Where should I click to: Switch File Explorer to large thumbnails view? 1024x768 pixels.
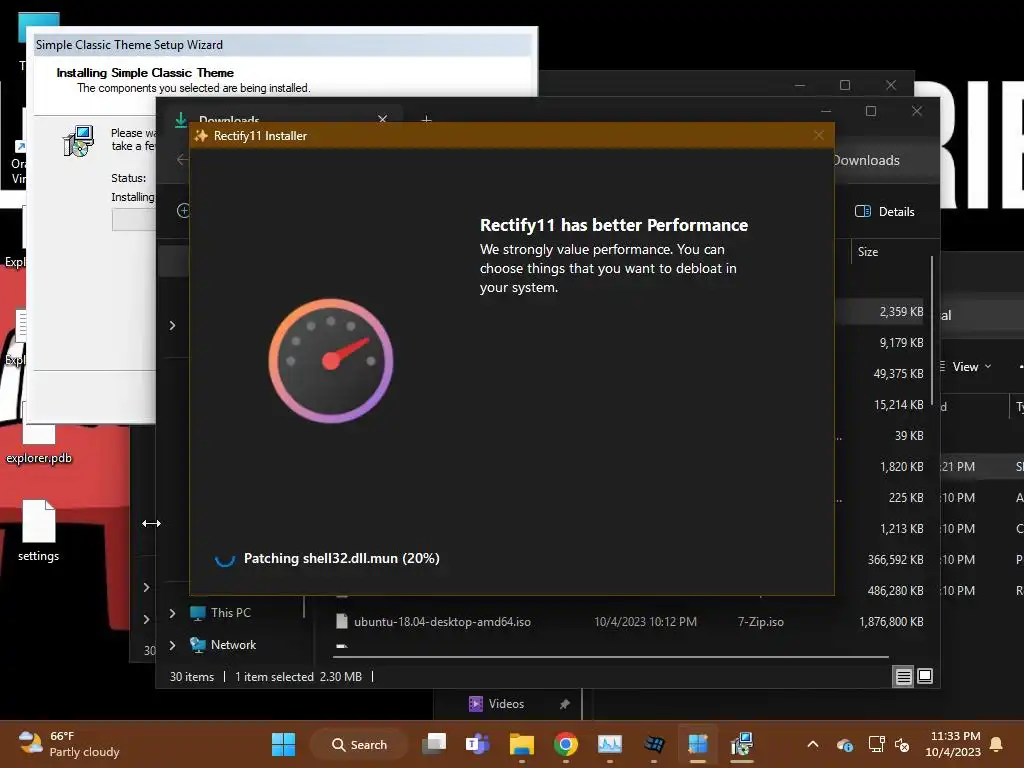925,676
